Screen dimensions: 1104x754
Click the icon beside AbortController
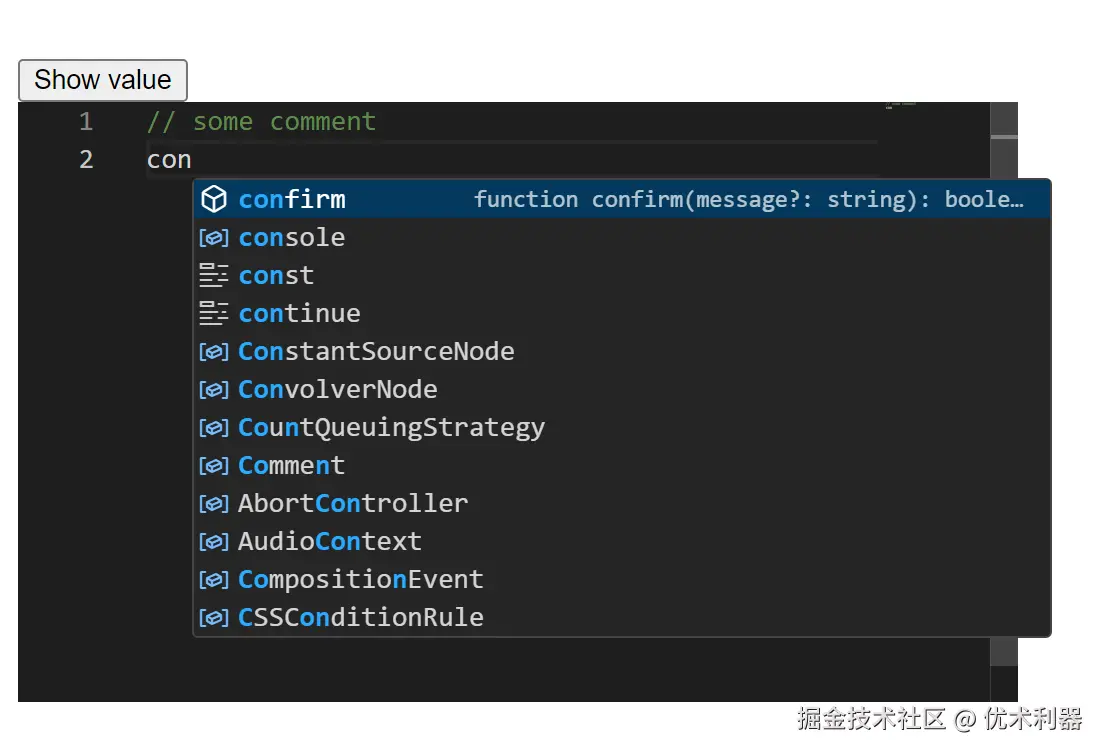pos(213,504)
